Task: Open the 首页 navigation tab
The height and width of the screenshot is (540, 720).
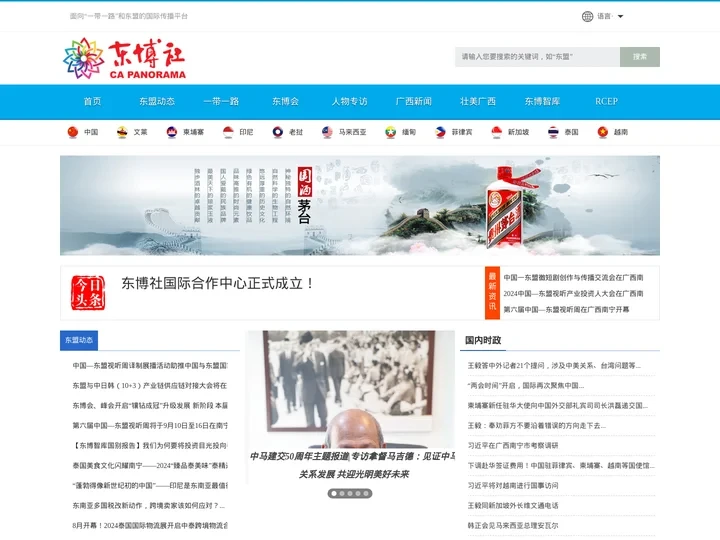Action: click(x=92, y=101)
